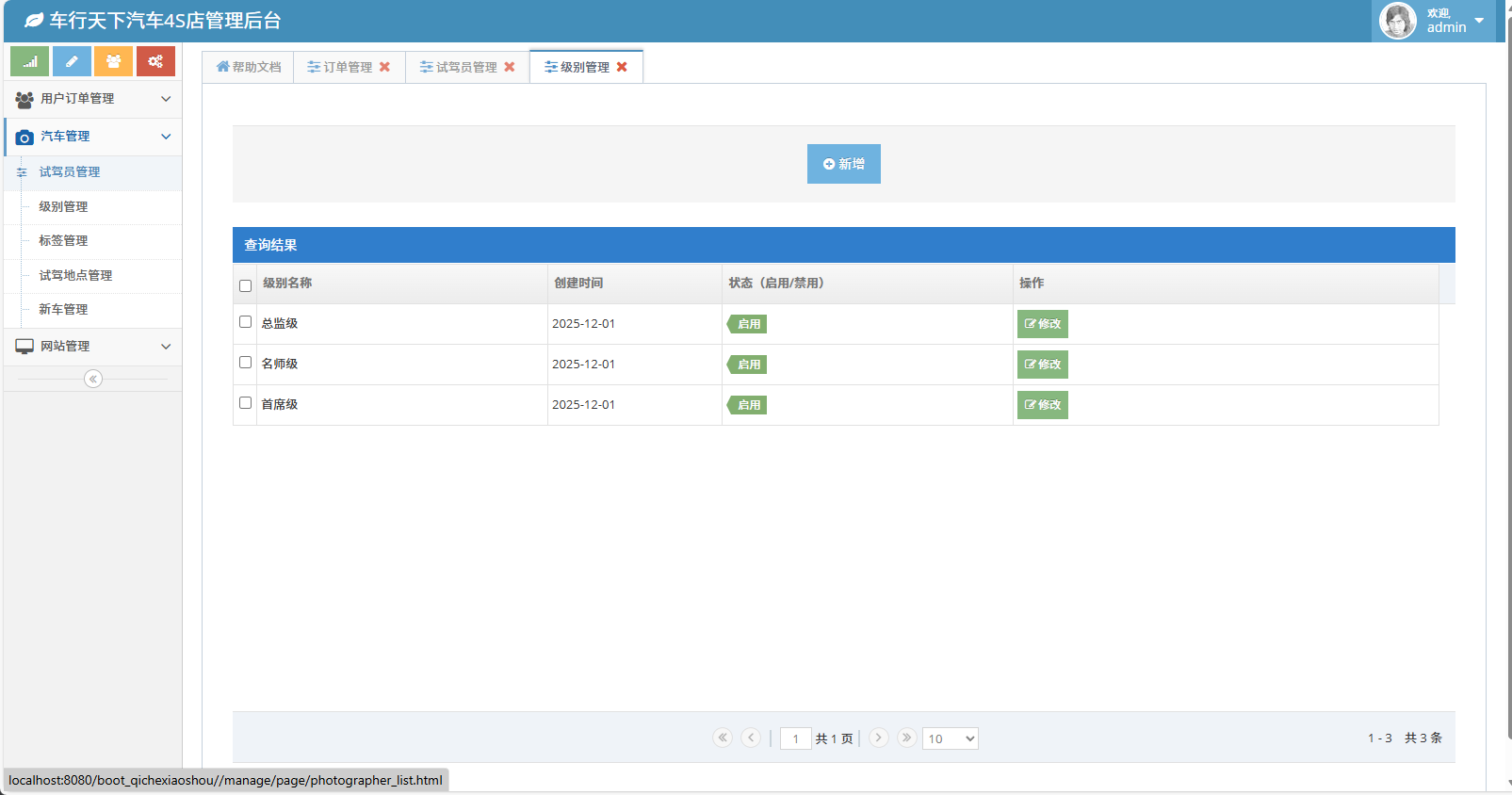This screenshot has width=1512, height=795.
Task: Click the green signal chart shortcut icon
Action: coord(29,61)
